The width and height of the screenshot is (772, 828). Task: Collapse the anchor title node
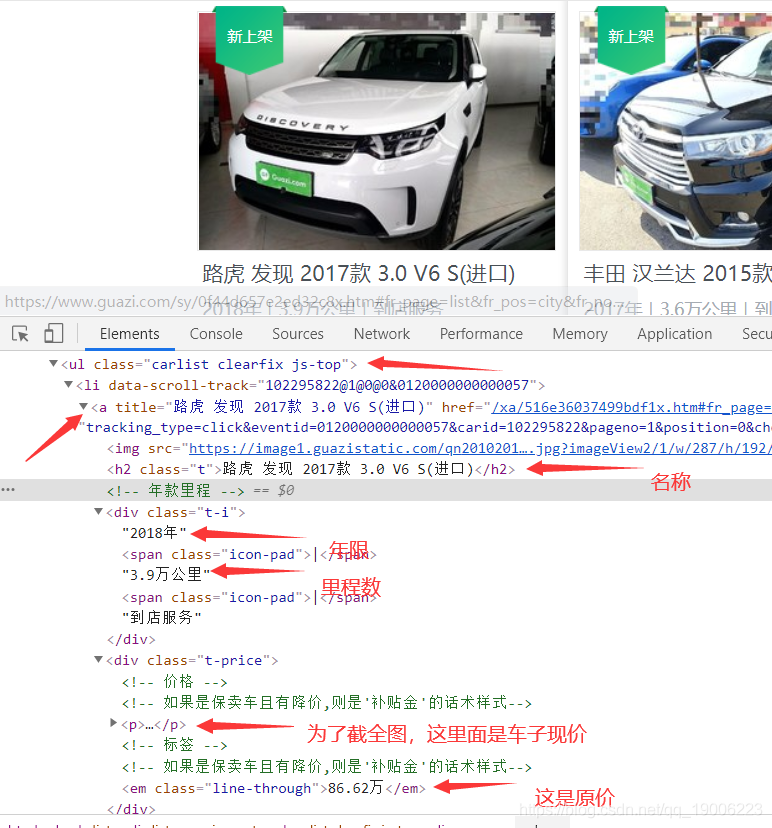click(83, 406)
